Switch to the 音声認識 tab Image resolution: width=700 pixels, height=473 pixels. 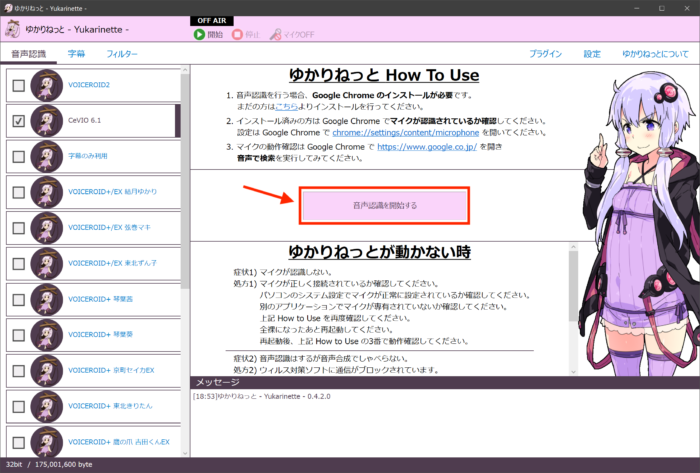coord(29,54)
